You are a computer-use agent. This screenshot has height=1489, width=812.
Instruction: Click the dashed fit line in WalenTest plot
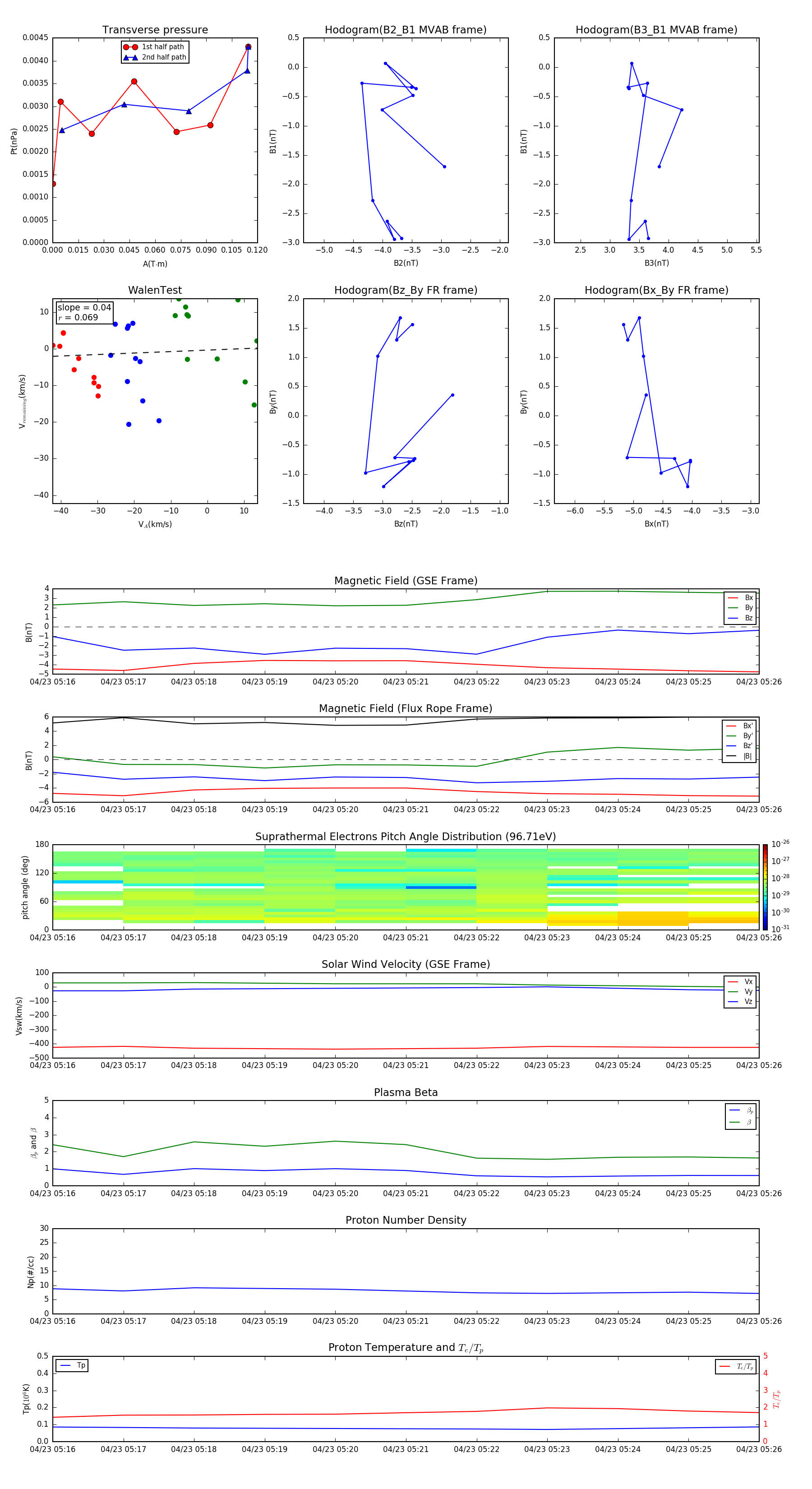(155, 352)
